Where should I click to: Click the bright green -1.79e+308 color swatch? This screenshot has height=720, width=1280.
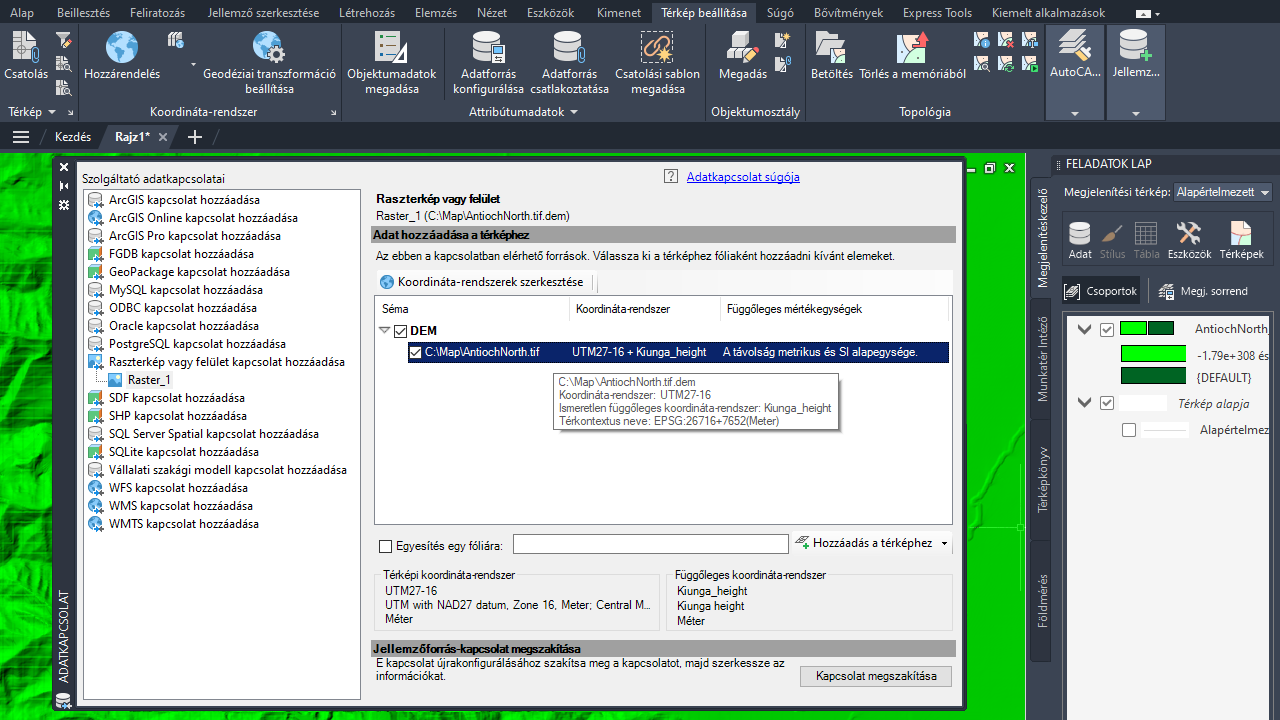point(1153,354)
